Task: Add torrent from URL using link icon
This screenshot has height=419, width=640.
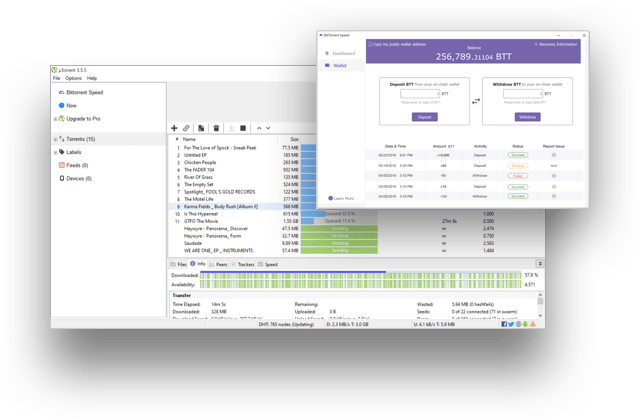Action: 186,128
